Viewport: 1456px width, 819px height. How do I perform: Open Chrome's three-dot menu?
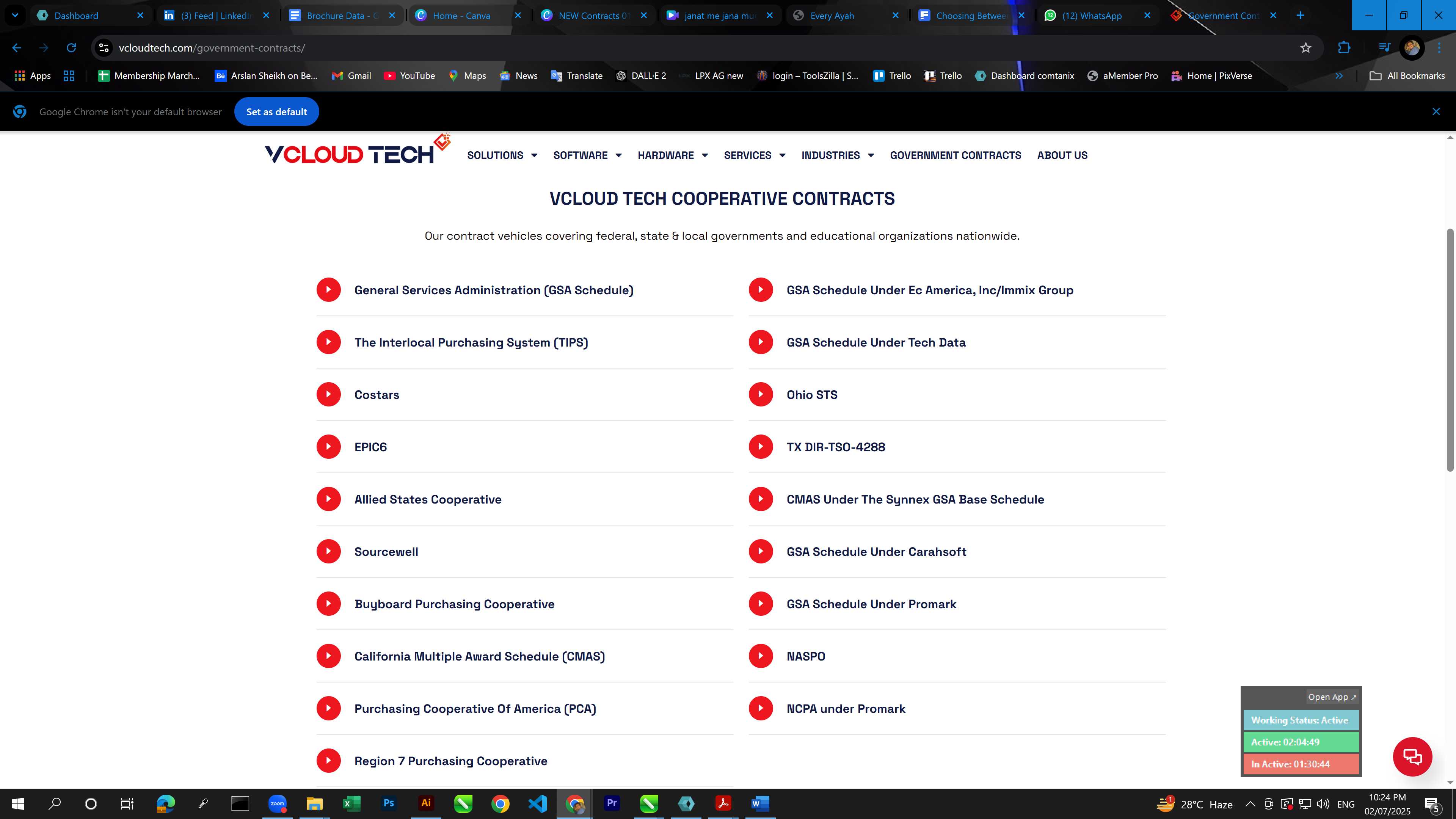1439,48
